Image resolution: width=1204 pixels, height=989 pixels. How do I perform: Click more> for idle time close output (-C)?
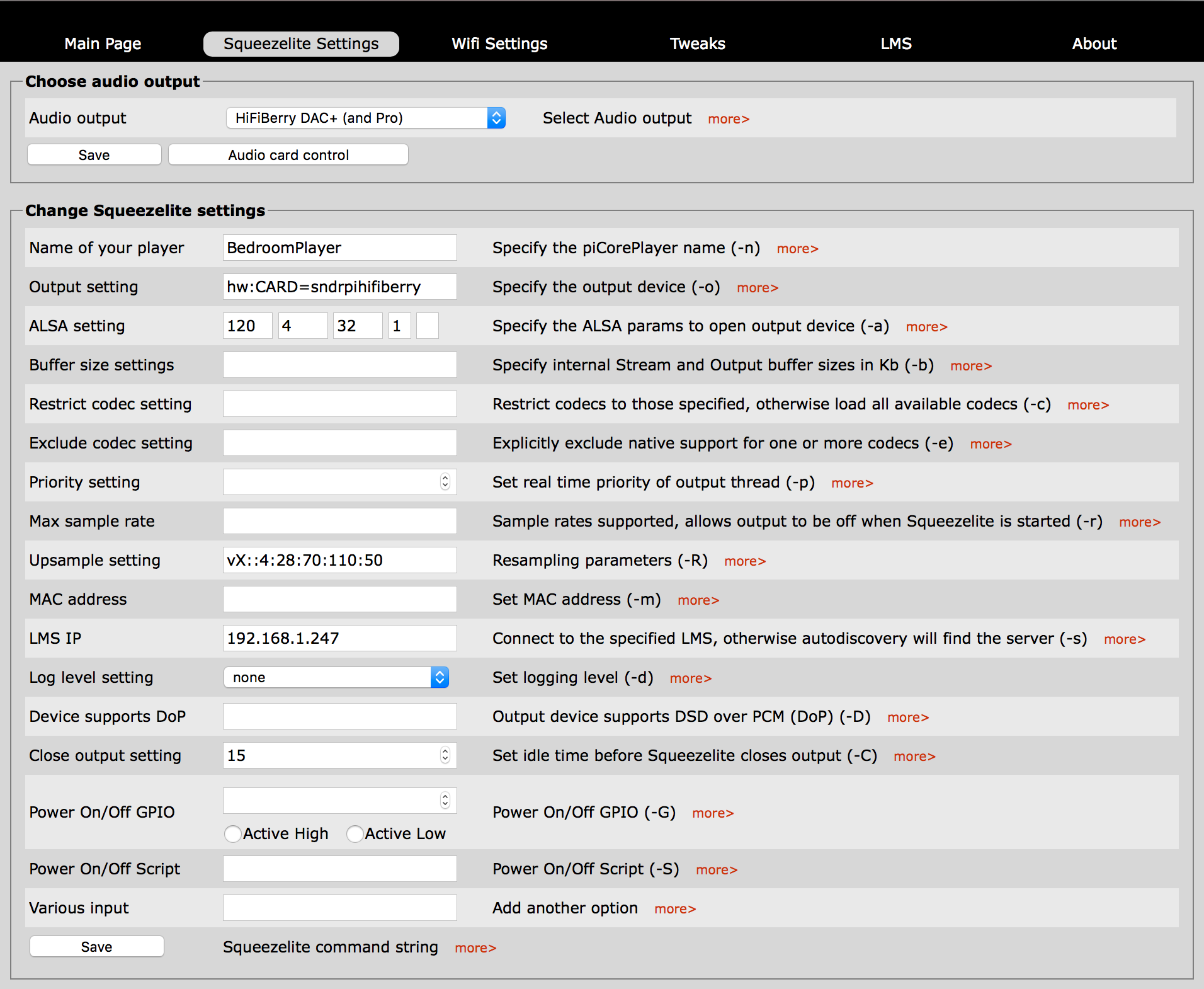tap(914, 757)
